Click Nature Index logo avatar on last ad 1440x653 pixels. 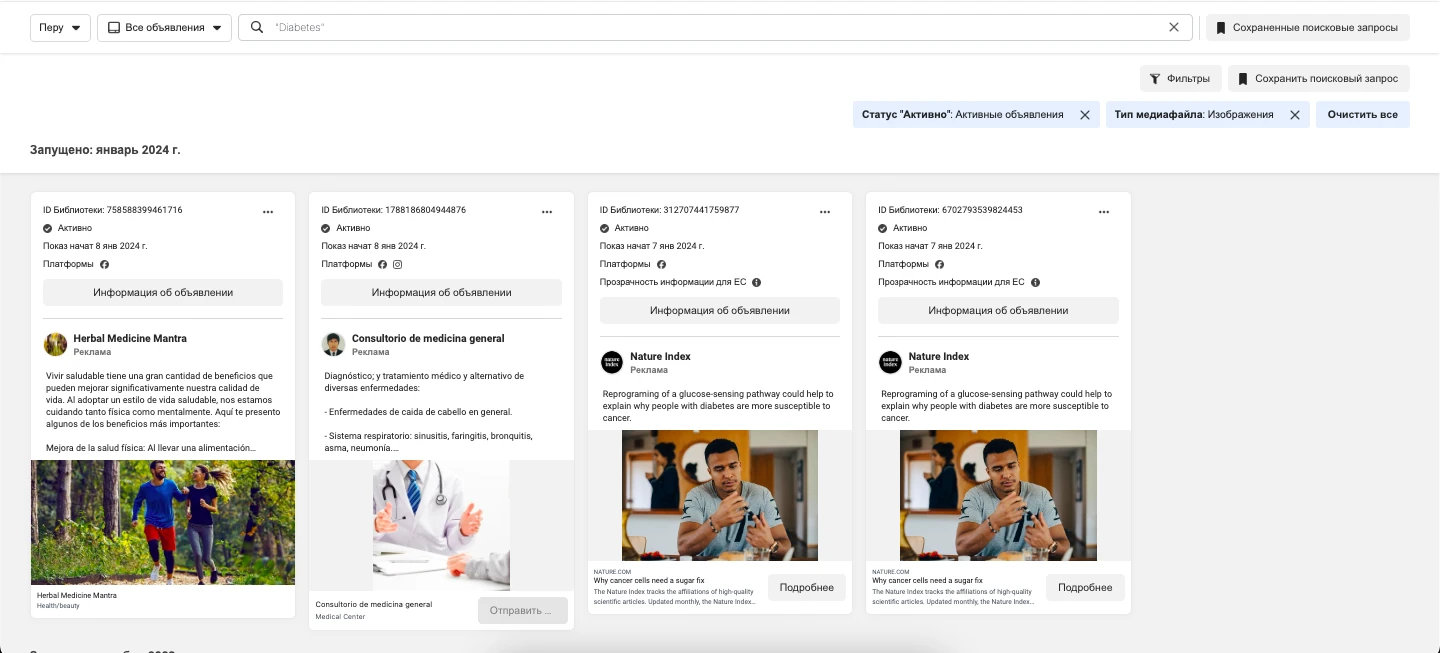890,362
